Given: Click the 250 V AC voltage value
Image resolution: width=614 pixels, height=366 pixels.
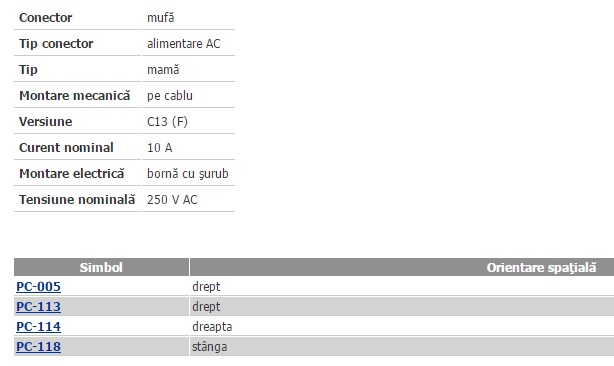Looking at the screenshot, I should coord(172,200).
